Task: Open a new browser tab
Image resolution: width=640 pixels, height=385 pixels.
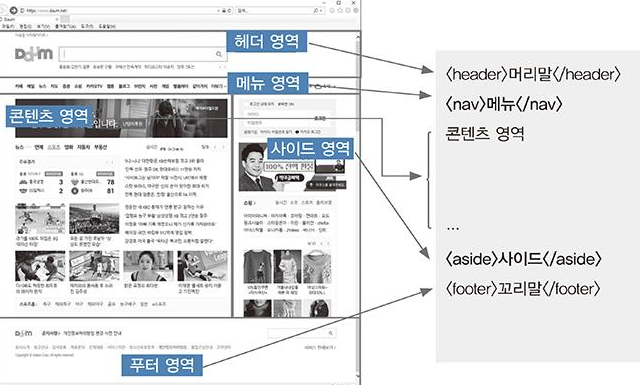Action: pyautogui.click(x=65, y=19)
